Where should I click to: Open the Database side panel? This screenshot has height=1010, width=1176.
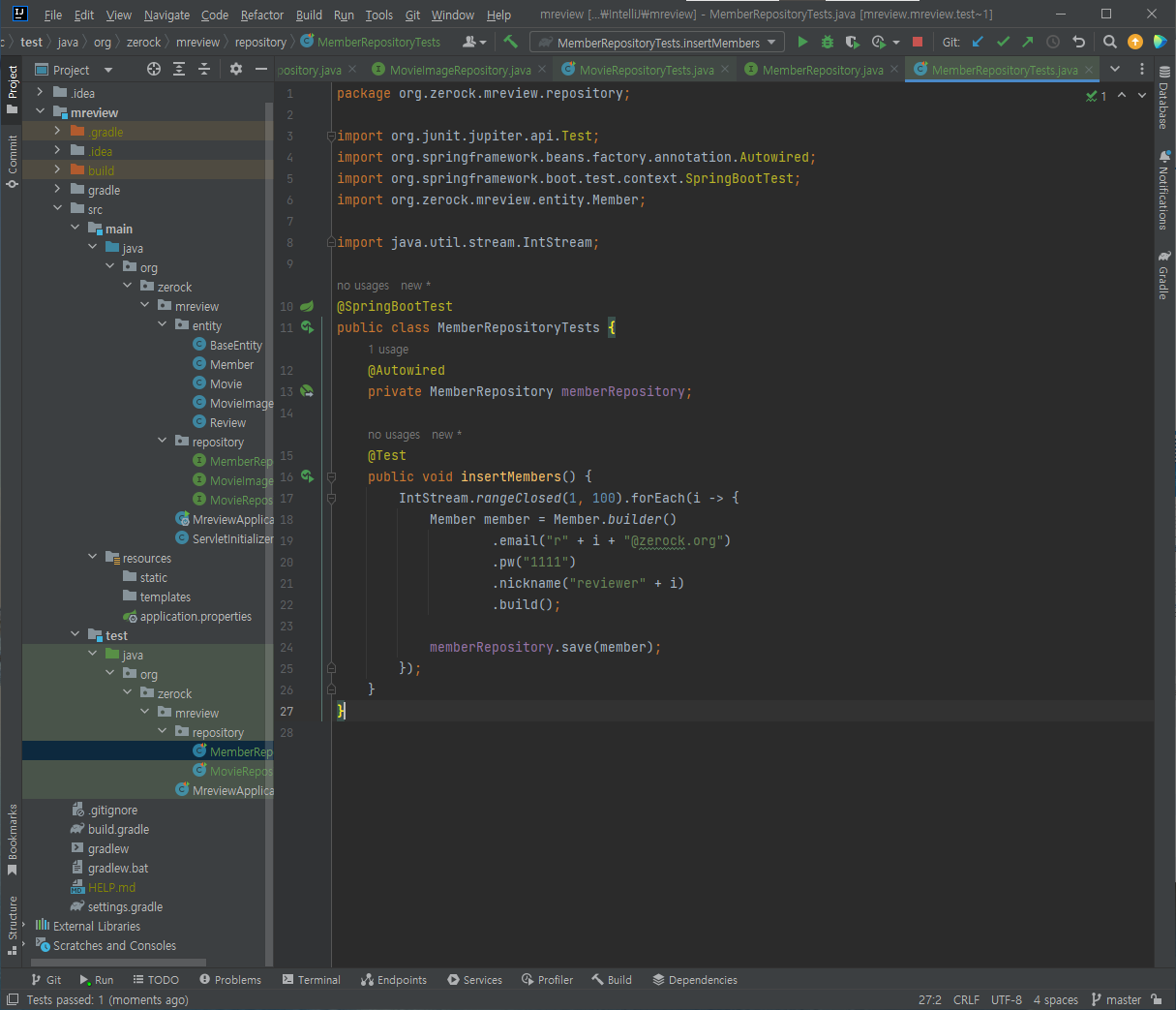1164,99
